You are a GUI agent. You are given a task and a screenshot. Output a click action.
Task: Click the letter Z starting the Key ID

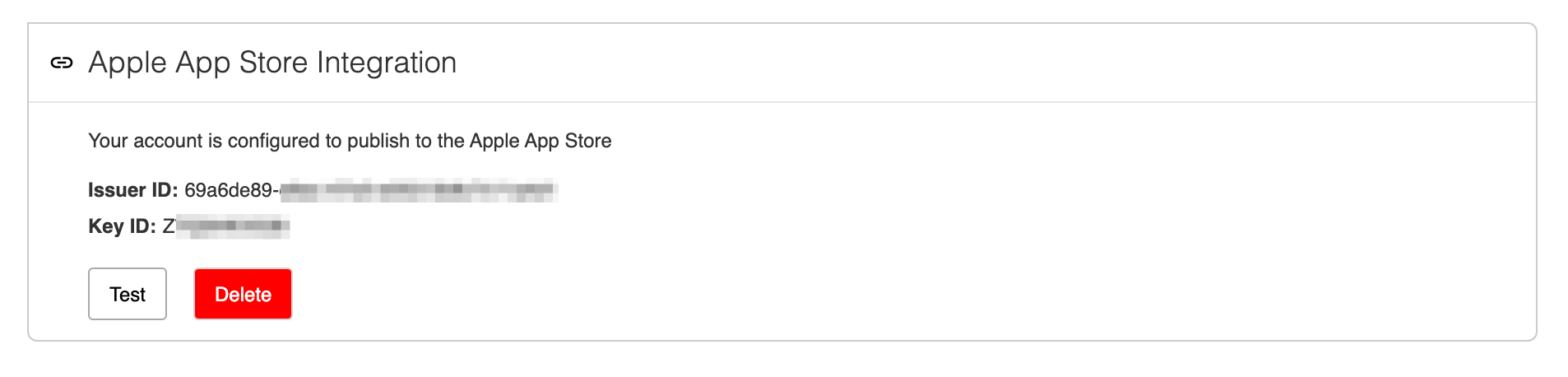coord(169,226)
